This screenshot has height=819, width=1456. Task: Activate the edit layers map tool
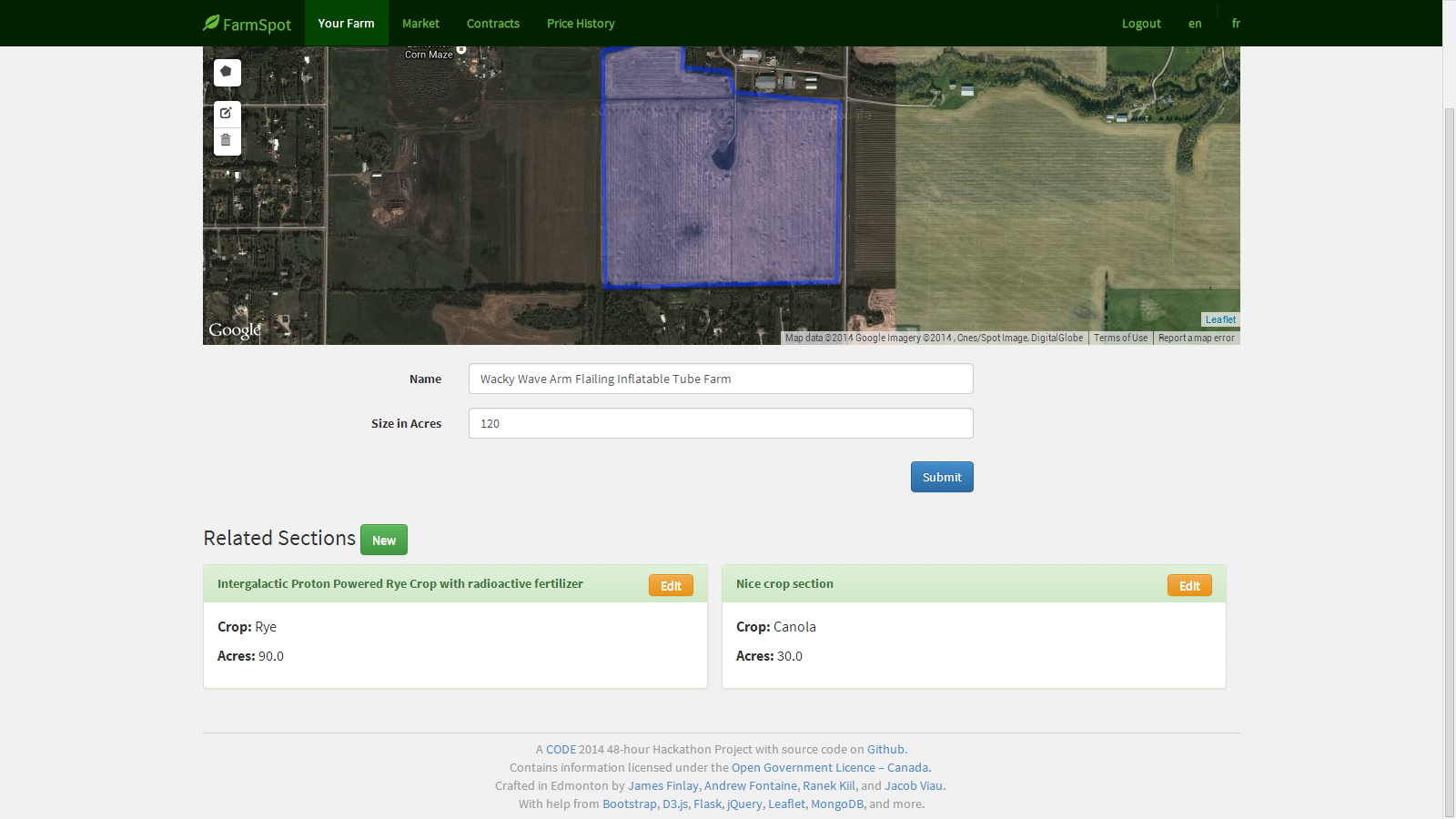point(227,114)
